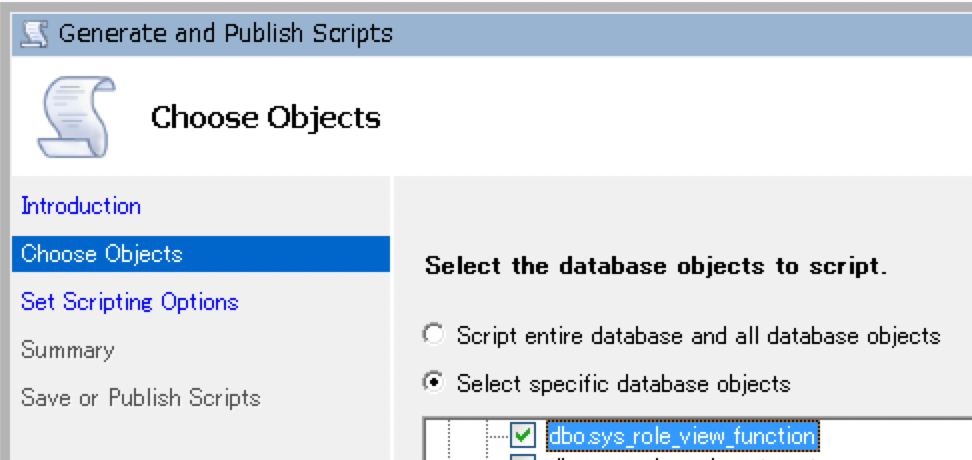Screen dimensions: 972x460
Task: Choose Select specific database objects radio option
Action: [x=434, y=383]
